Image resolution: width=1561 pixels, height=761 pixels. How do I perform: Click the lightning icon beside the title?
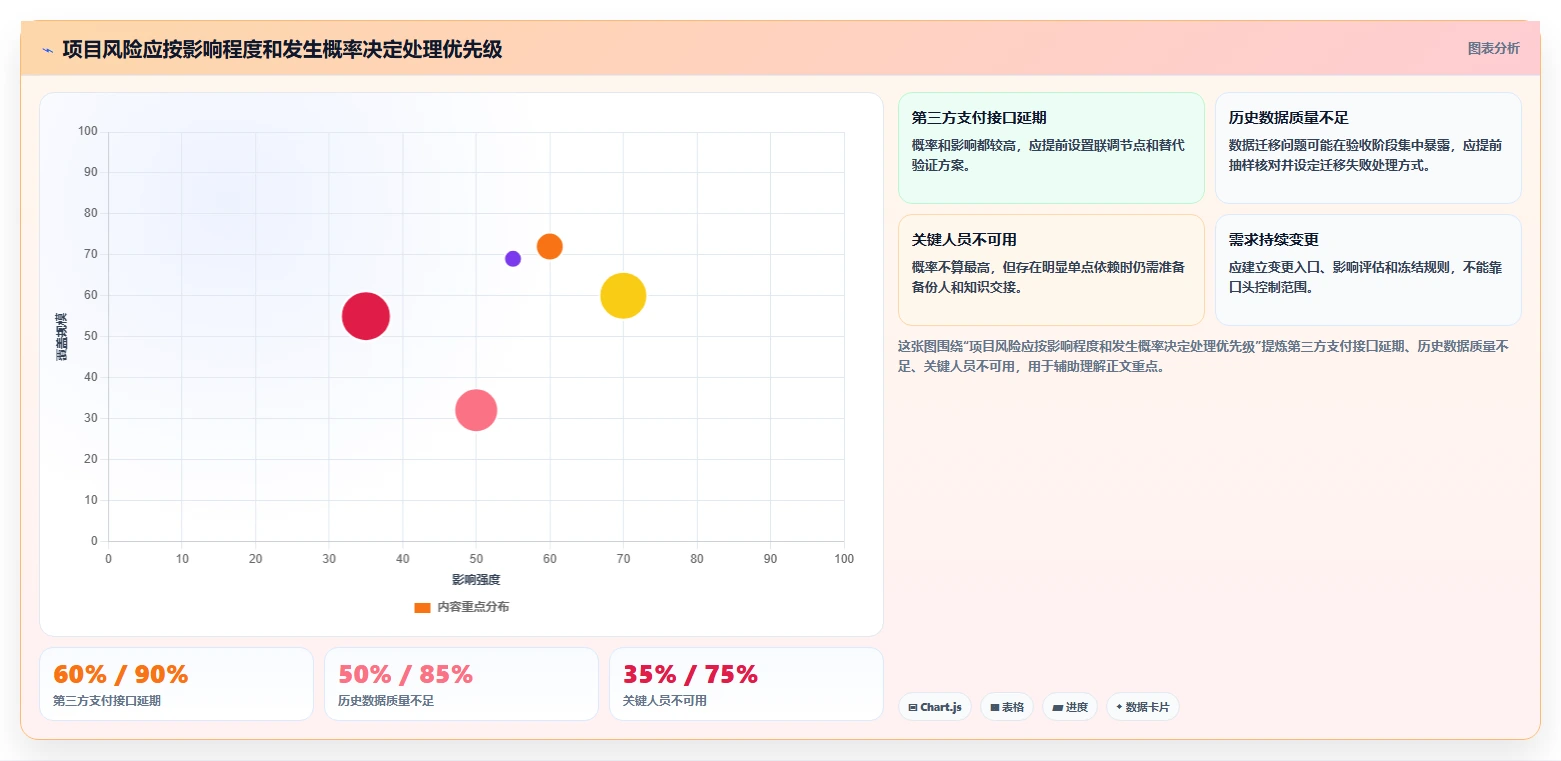coord(48,50)
